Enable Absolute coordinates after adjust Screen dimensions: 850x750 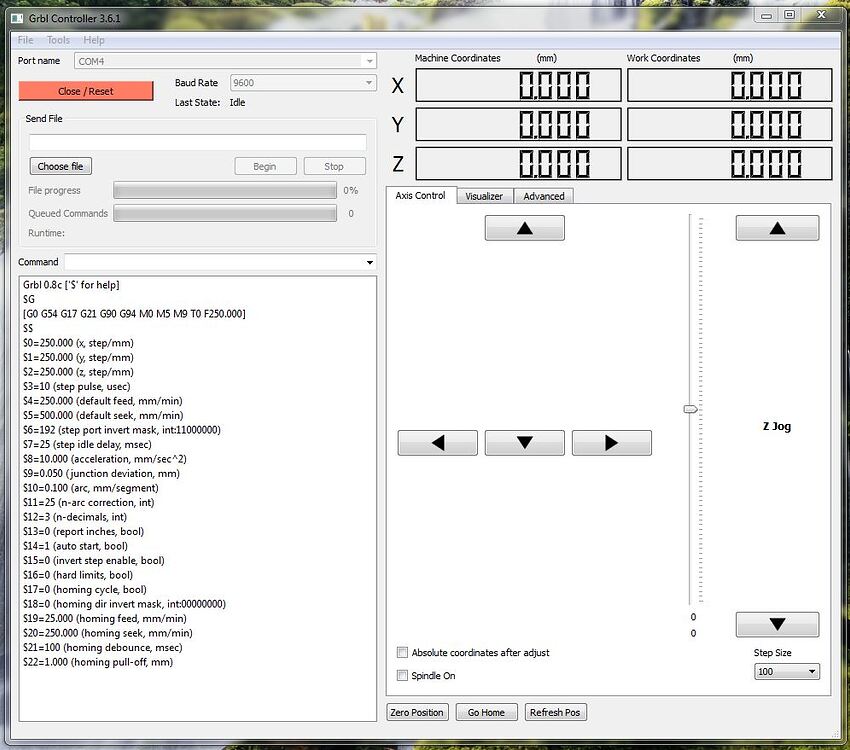tap(402, 652)
